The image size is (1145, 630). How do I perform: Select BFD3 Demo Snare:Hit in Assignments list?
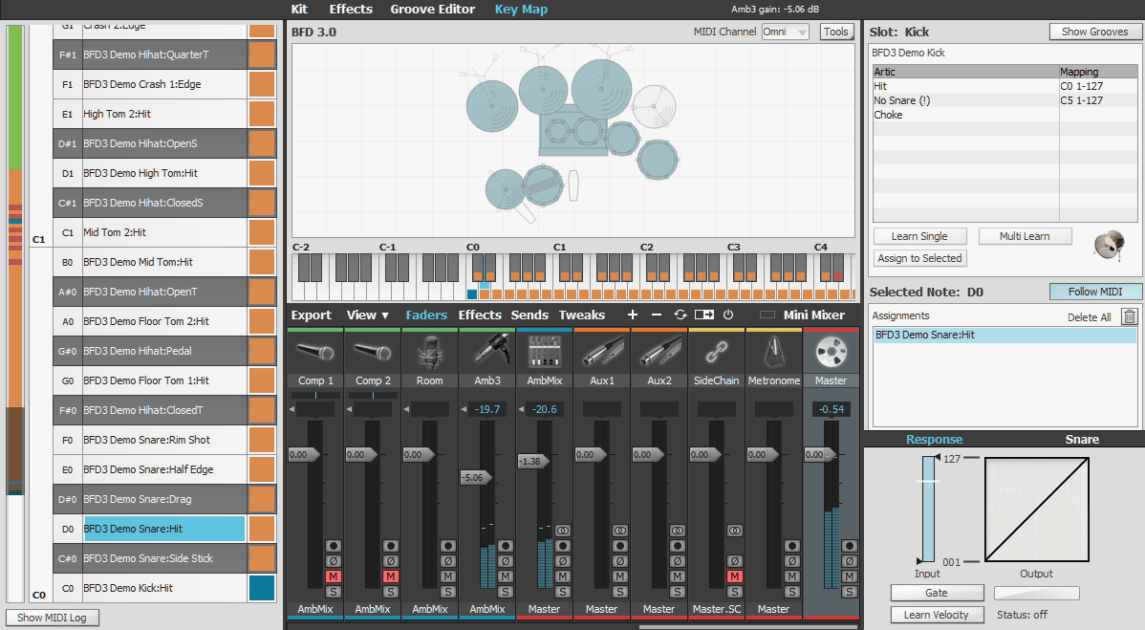click(1004, 335)
